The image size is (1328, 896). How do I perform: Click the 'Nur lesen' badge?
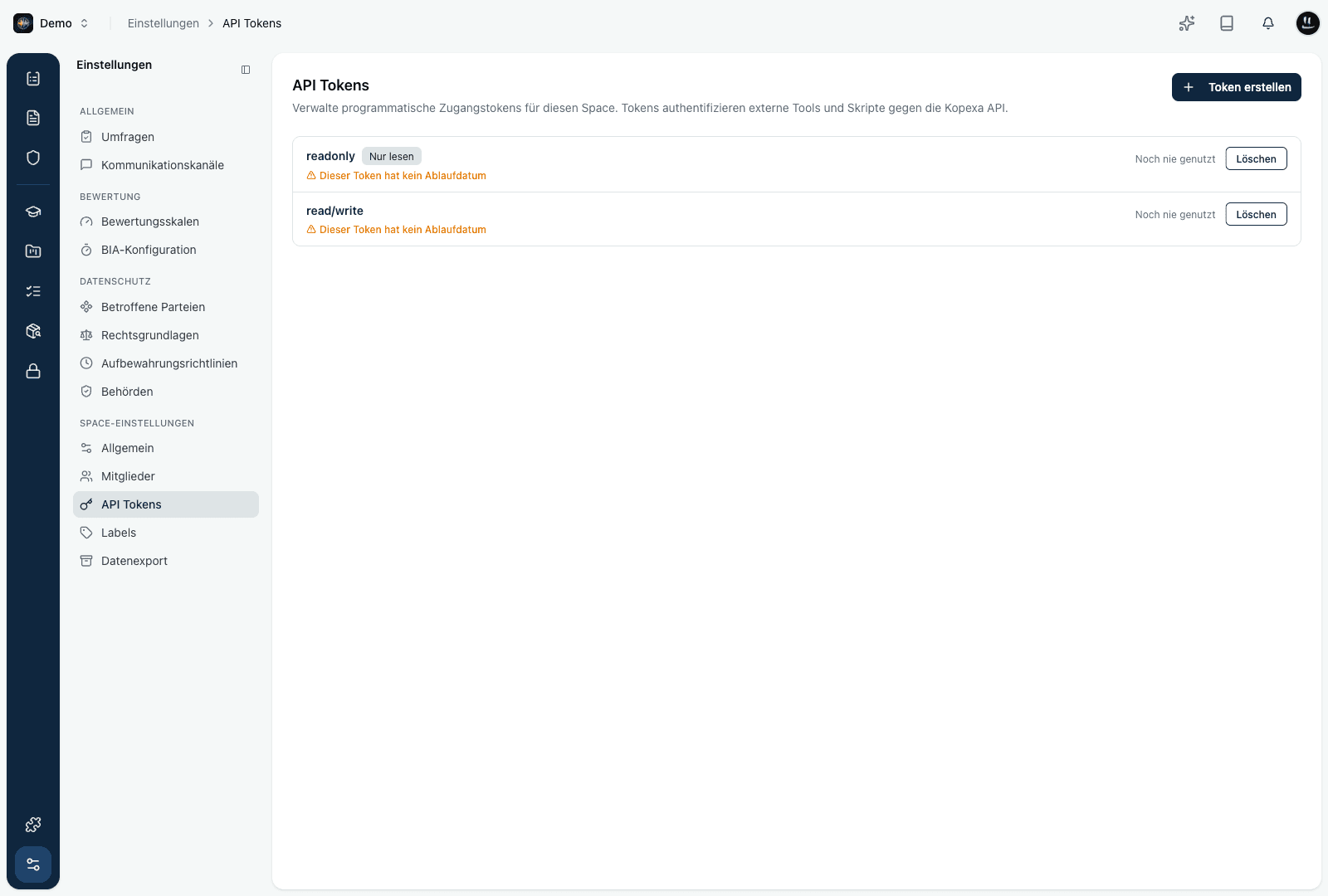click(392, 156)
